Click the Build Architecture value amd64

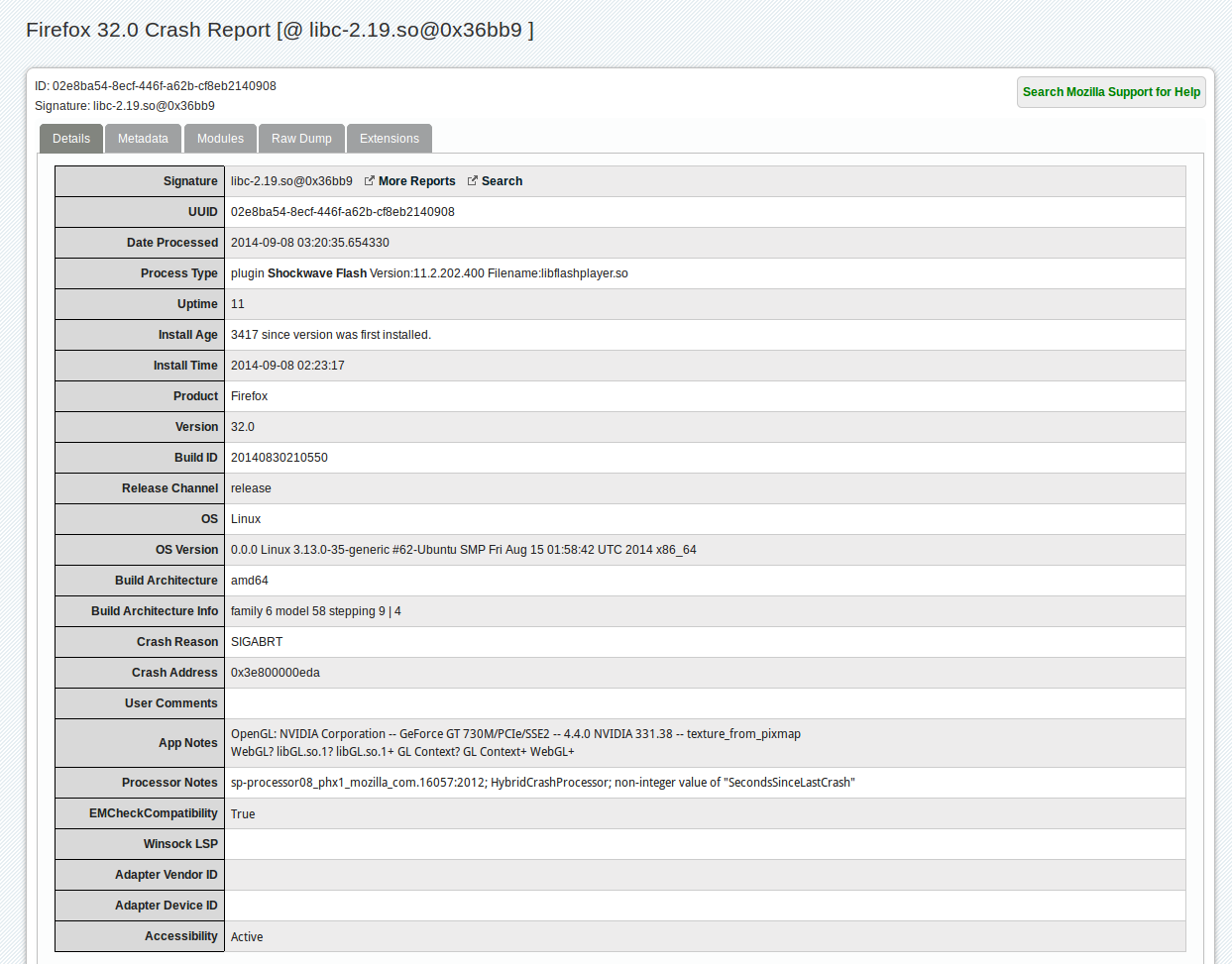coord(250,581)
